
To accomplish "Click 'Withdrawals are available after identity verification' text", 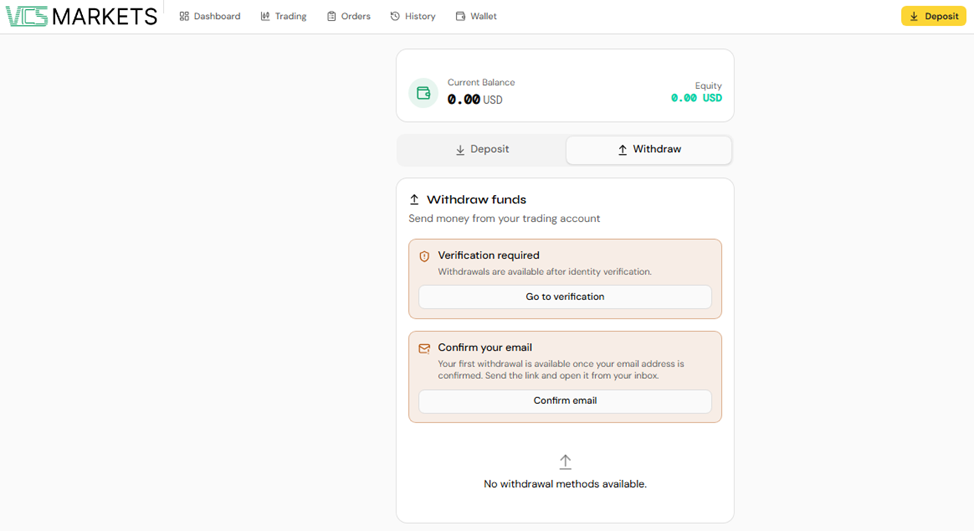I will click(x=545, y=272).
